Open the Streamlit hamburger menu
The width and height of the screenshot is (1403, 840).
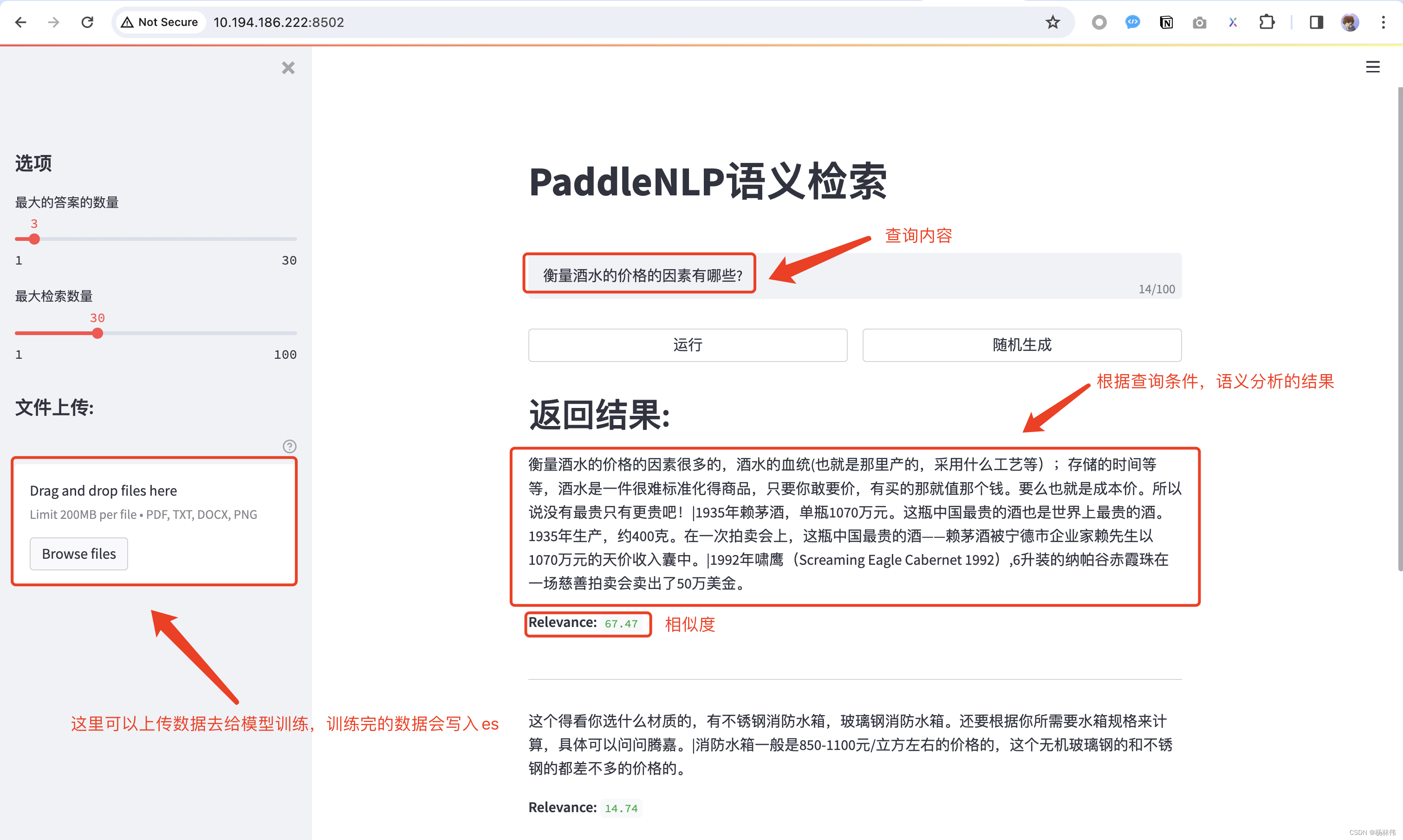pyautogui.click(x=1372, y=67)
